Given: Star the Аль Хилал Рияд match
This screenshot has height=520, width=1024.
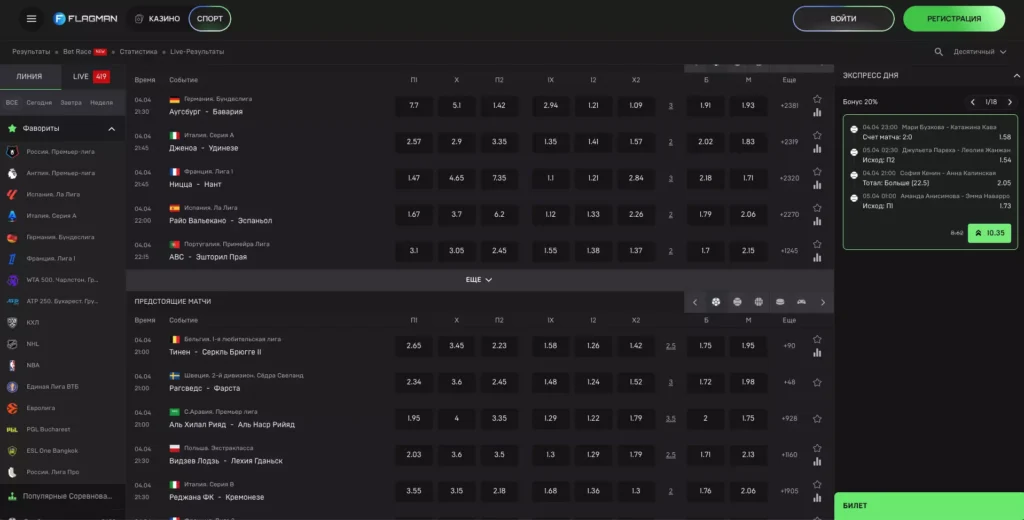Looking at the screenshot, I should click(x=817, y=411).
